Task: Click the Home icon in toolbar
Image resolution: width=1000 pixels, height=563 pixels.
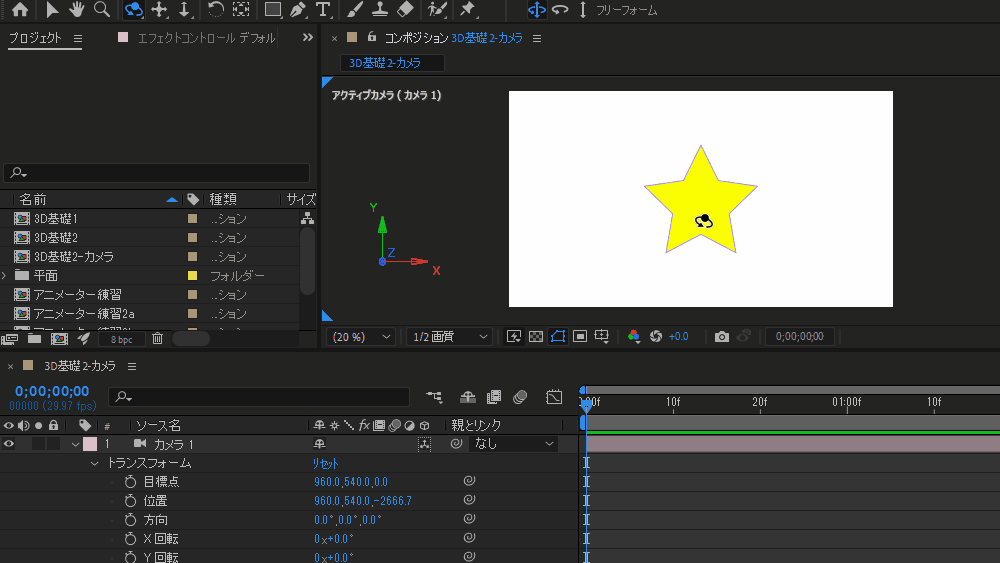Action: pyautogui.click(x=20, y=10)
